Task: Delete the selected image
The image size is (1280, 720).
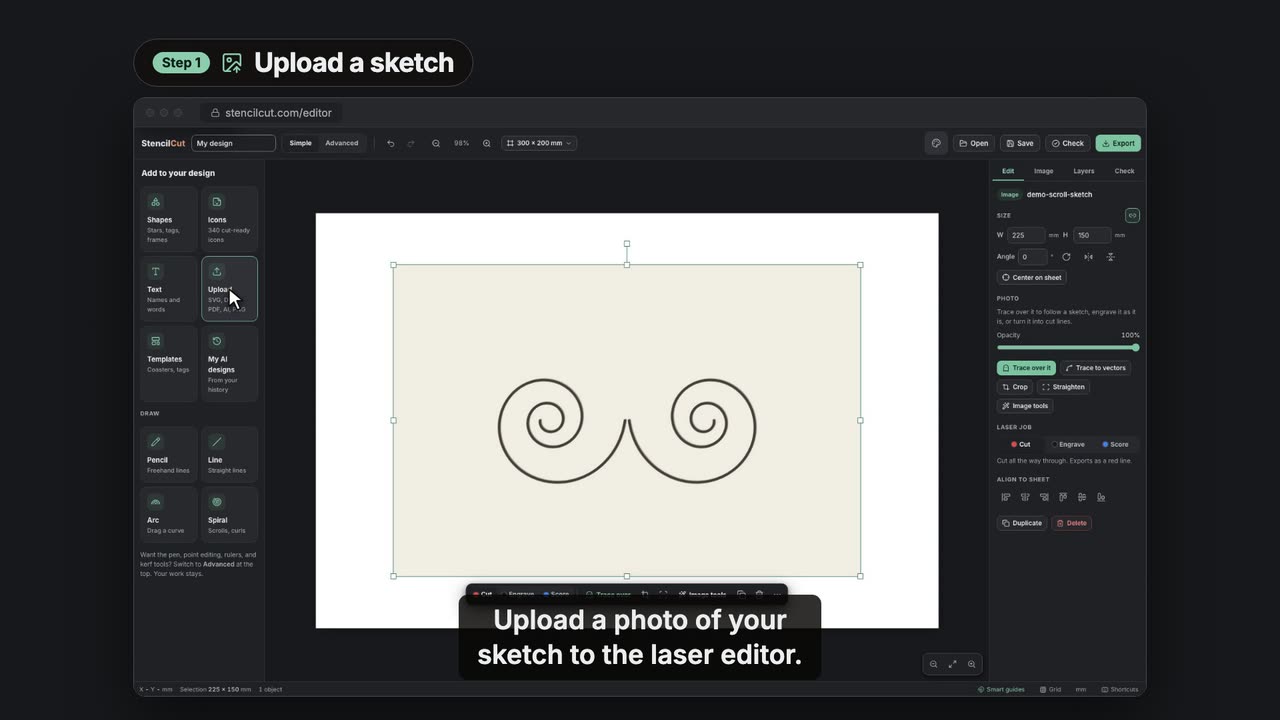Action: pos(1071,523)
